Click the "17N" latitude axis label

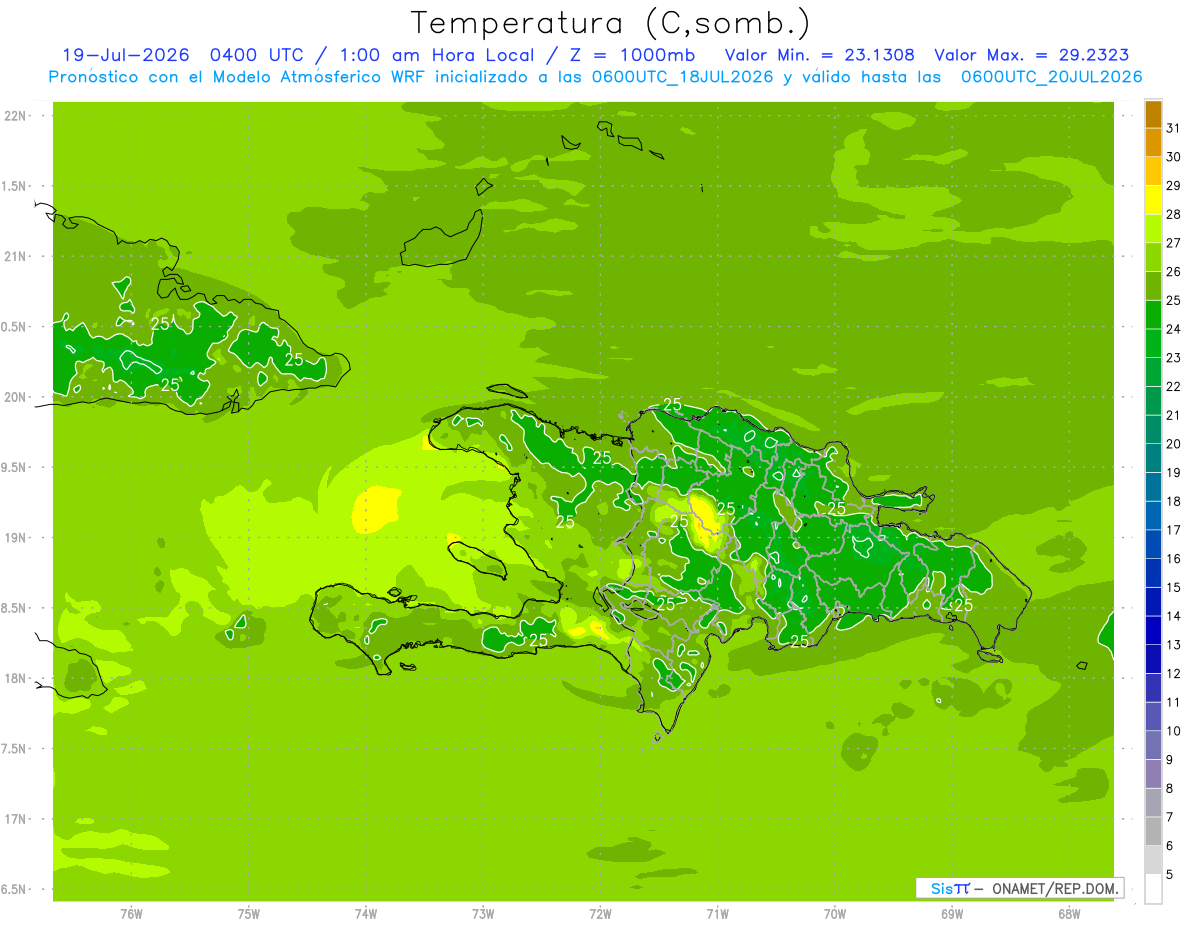pos(15,819)
